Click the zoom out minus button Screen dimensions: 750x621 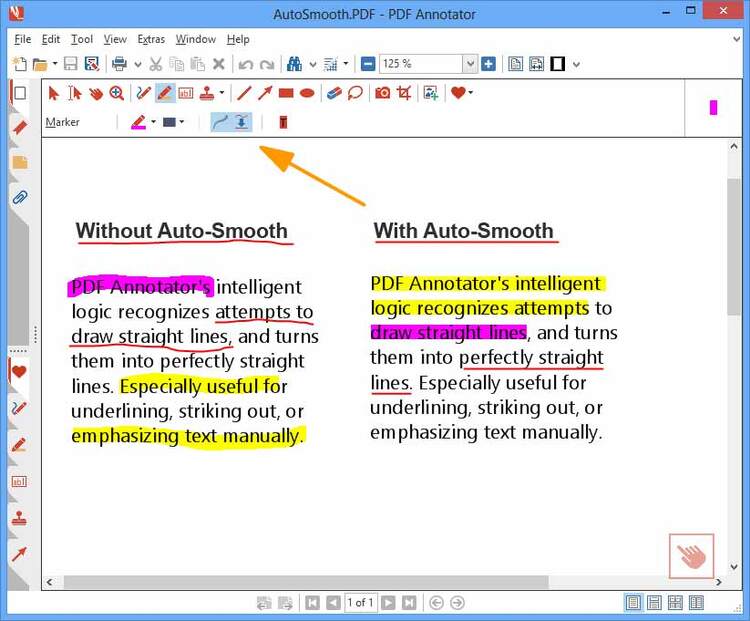click(368, 64)
